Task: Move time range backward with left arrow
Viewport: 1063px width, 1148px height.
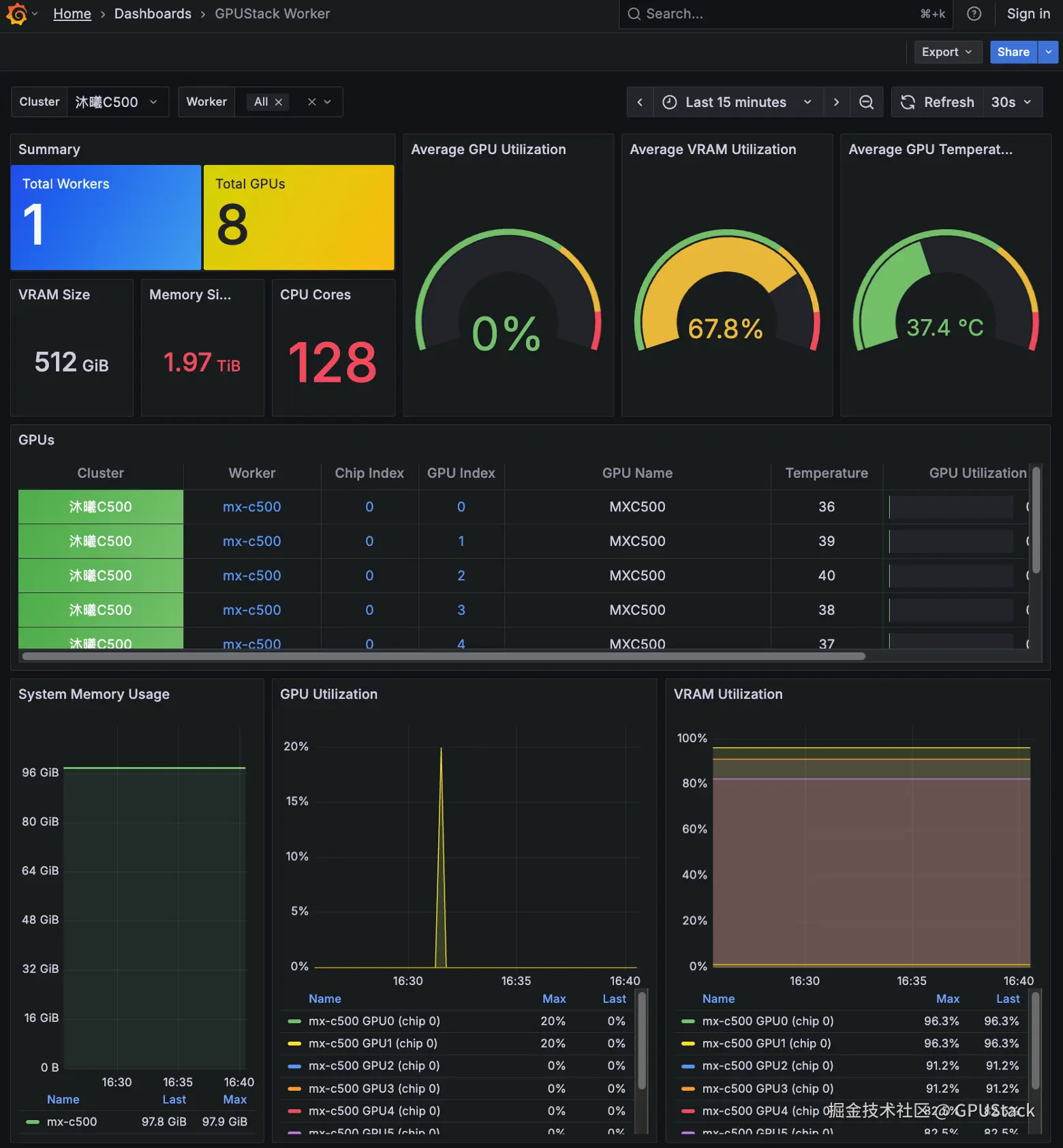Action: tap(640, 102)
